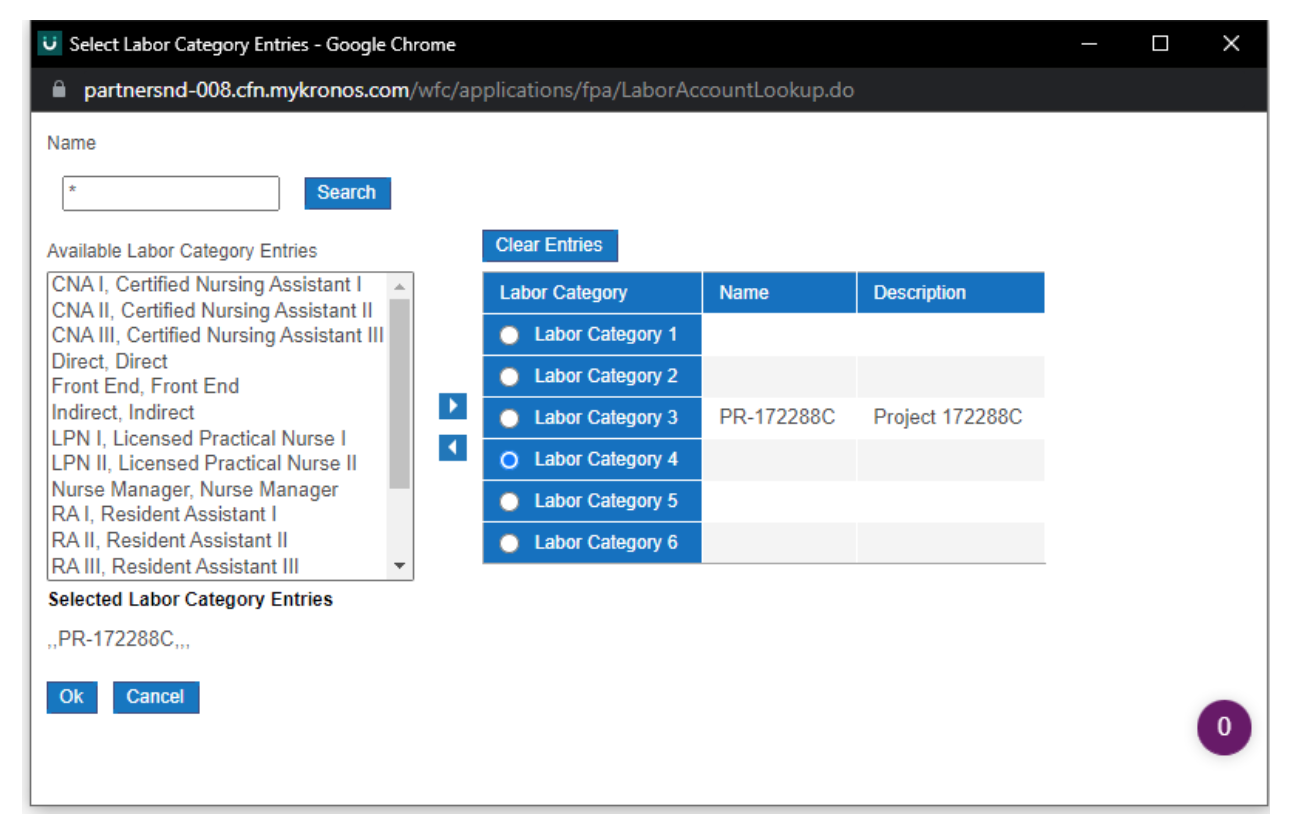
Task: Select the Labor Category 1 radio button
Action: pyautogui.click(x=509, y=334)
